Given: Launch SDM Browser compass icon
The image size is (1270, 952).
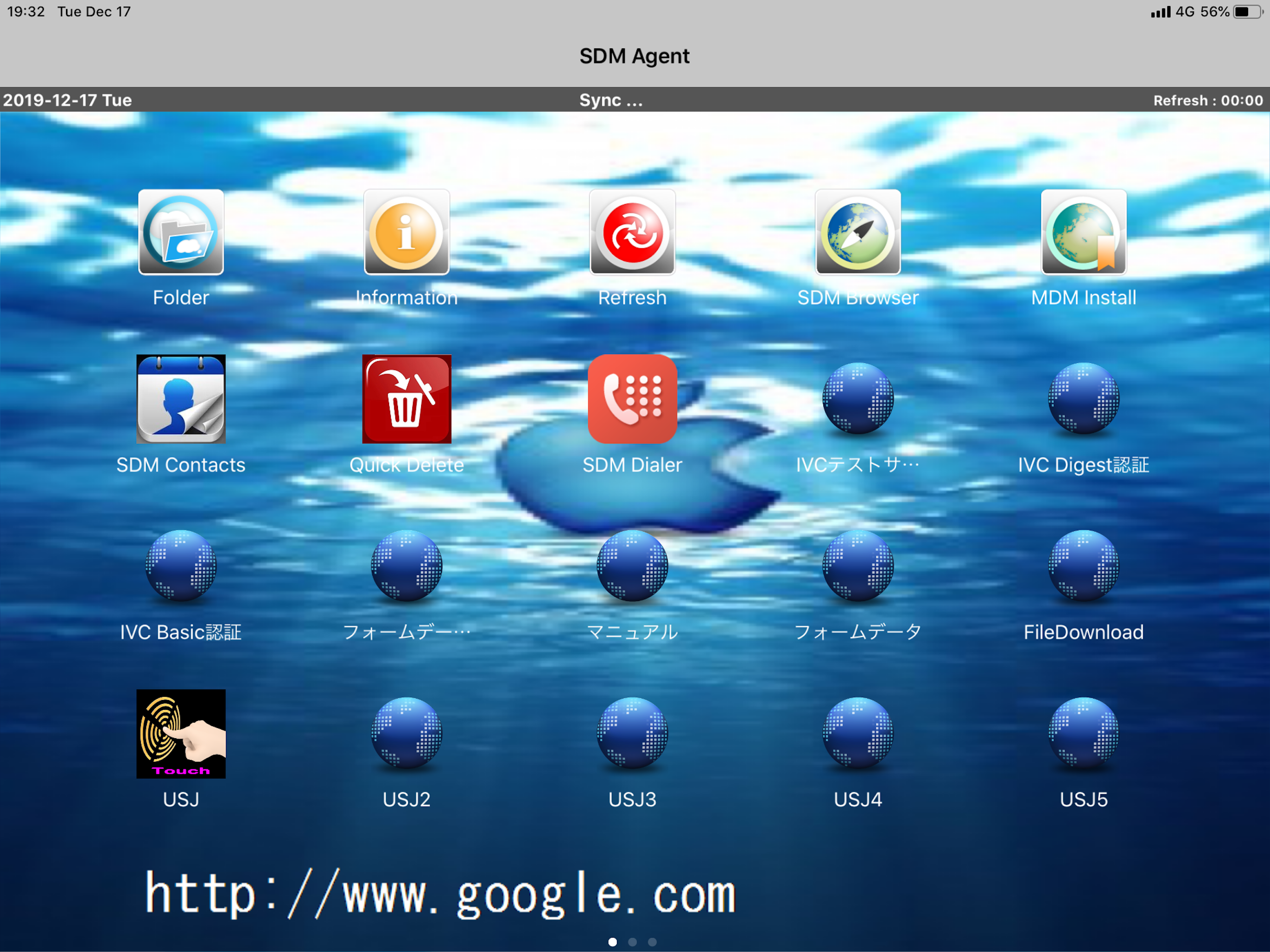Looking at the screenshot, I should 858,232.
